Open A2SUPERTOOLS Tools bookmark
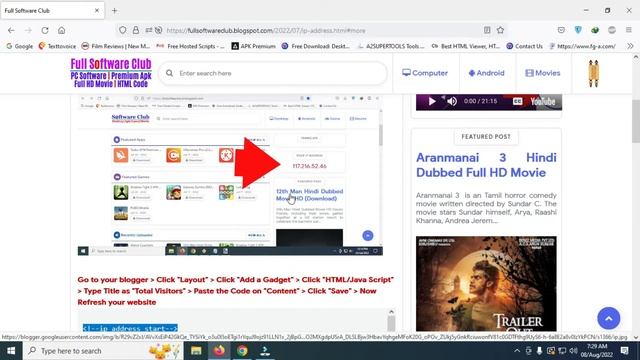Screen dimensions: 640x360 [x=391, y=46]
